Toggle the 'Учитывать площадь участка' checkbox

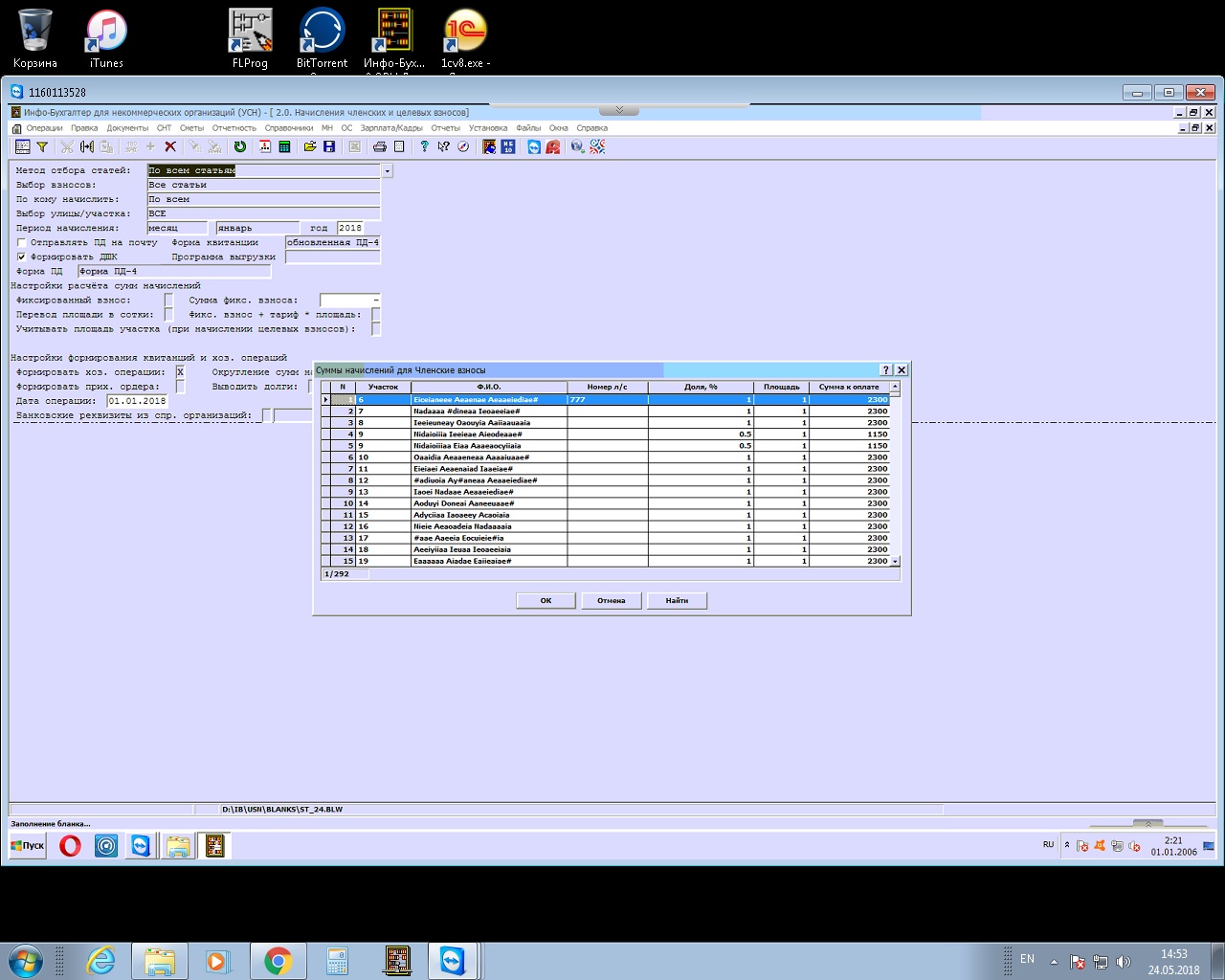click(376, 328)
